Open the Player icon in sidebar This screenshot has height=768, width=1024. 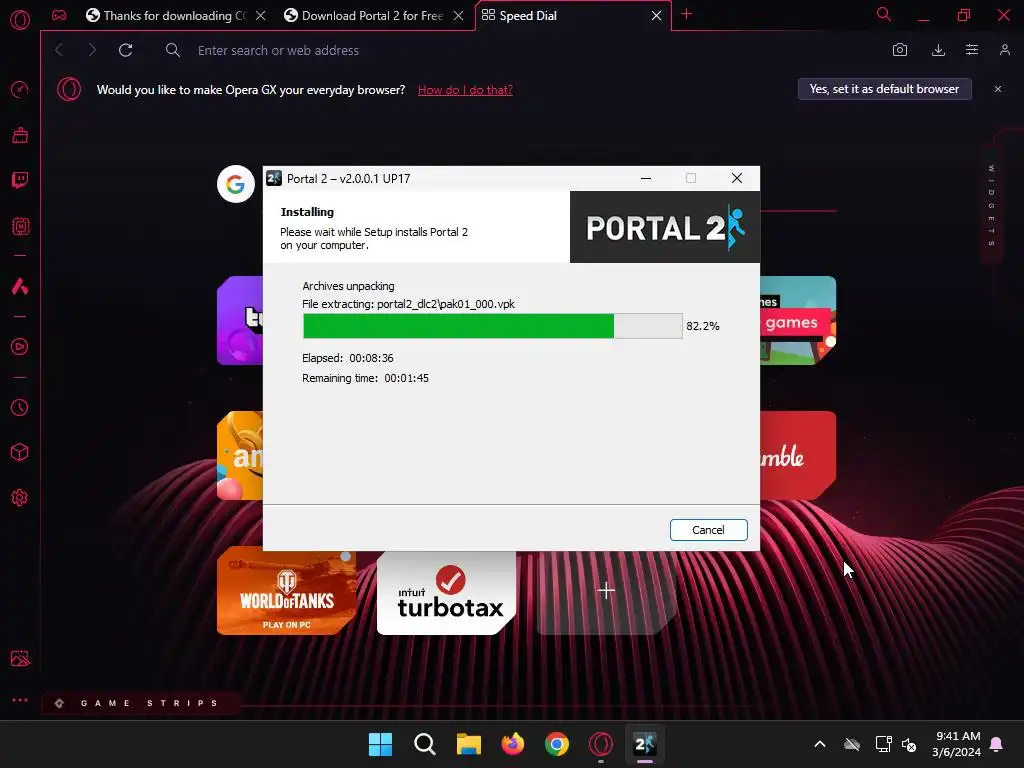click(x=20, y=347)
